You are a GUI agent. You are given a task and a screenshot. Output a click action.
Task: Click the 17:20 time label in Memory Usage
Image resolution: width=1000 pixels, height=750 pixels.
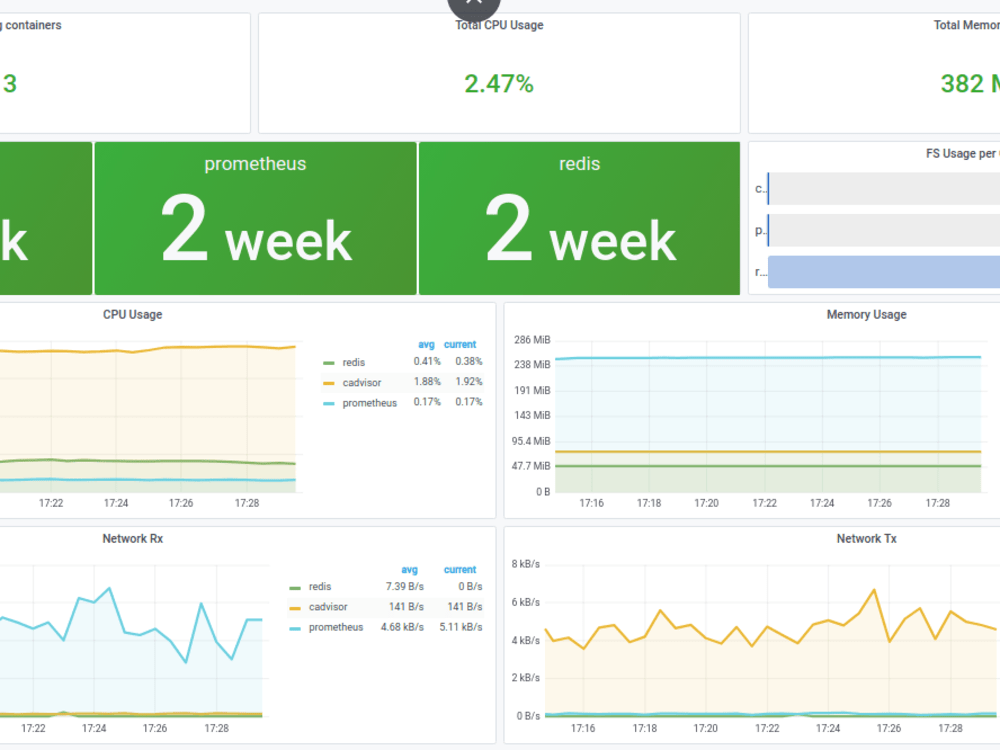706,503
